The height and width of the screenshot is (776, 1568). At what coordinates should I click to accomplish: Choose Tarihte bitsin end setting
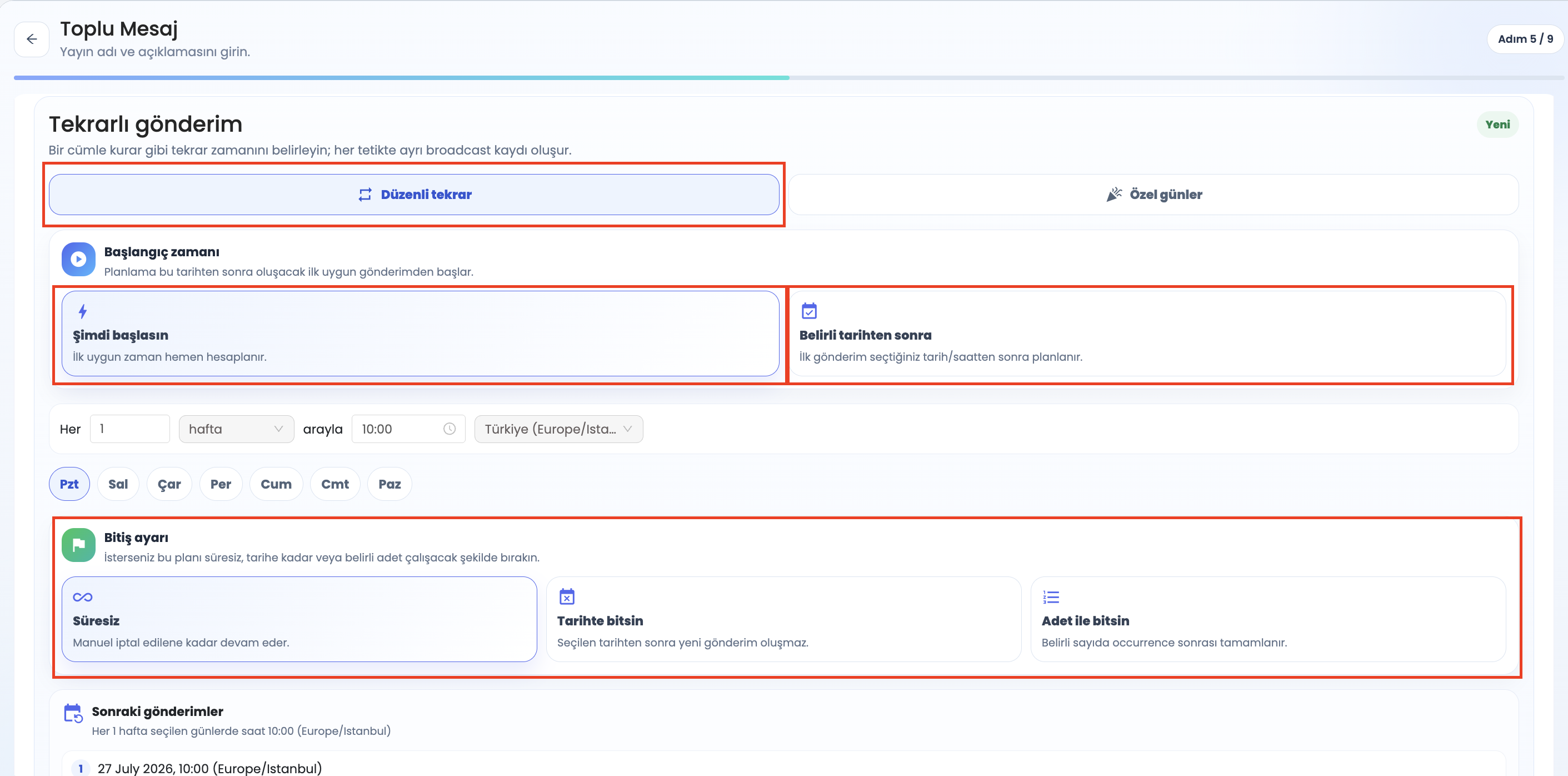(x=783, y=619)
